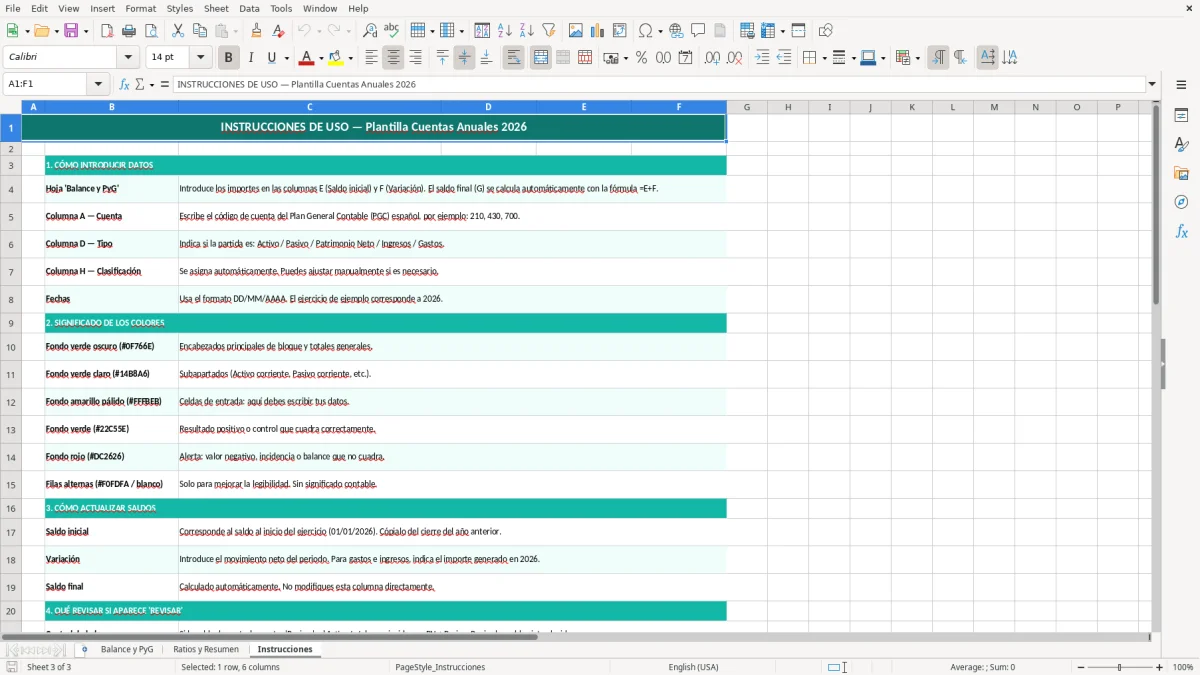The image size is (1200, 675).
Task: Expand the formula bar with the arrow
Action: 1152,84
